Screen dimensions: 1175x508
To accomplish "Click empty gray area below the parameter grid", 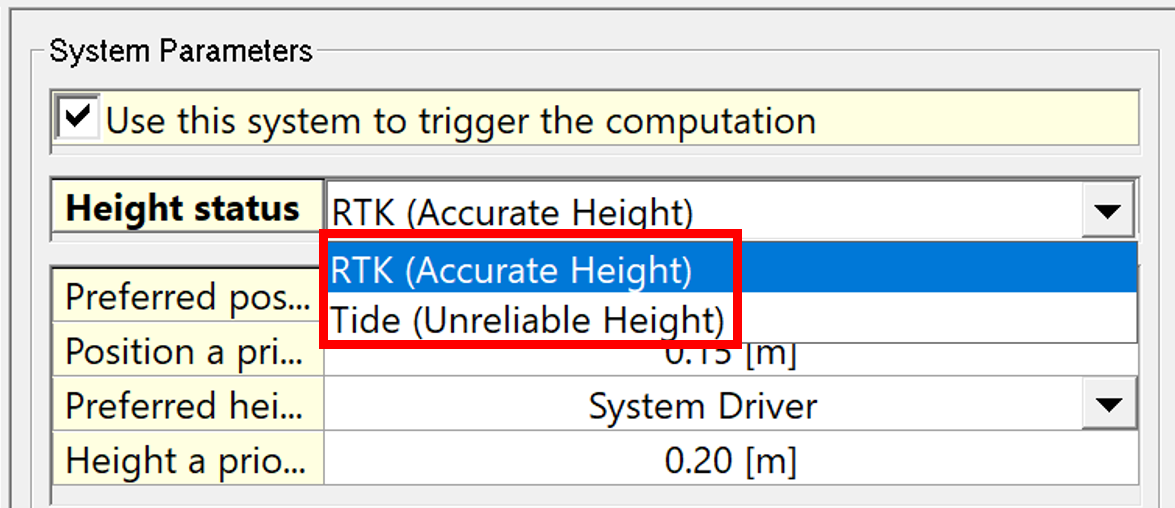I will coord(600,497).
